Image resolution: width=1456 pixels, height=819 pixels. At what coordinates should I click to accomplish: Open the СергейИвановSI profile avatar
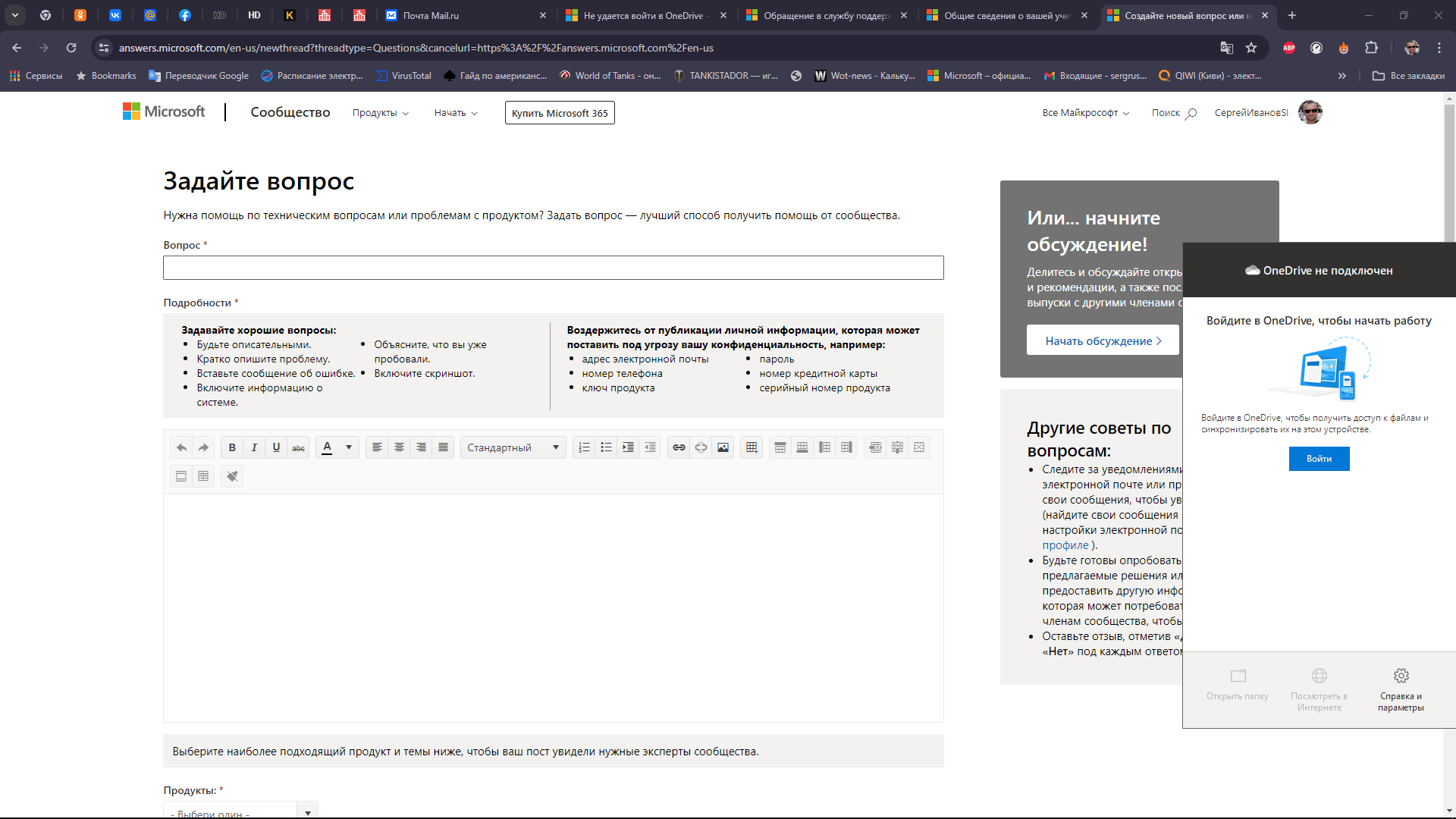1310,112
